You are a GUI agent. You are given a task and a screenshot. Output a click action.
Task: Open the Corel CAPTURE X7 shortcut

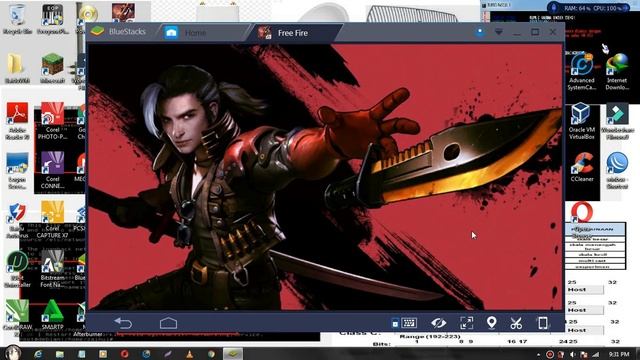(x=52, y=220)
